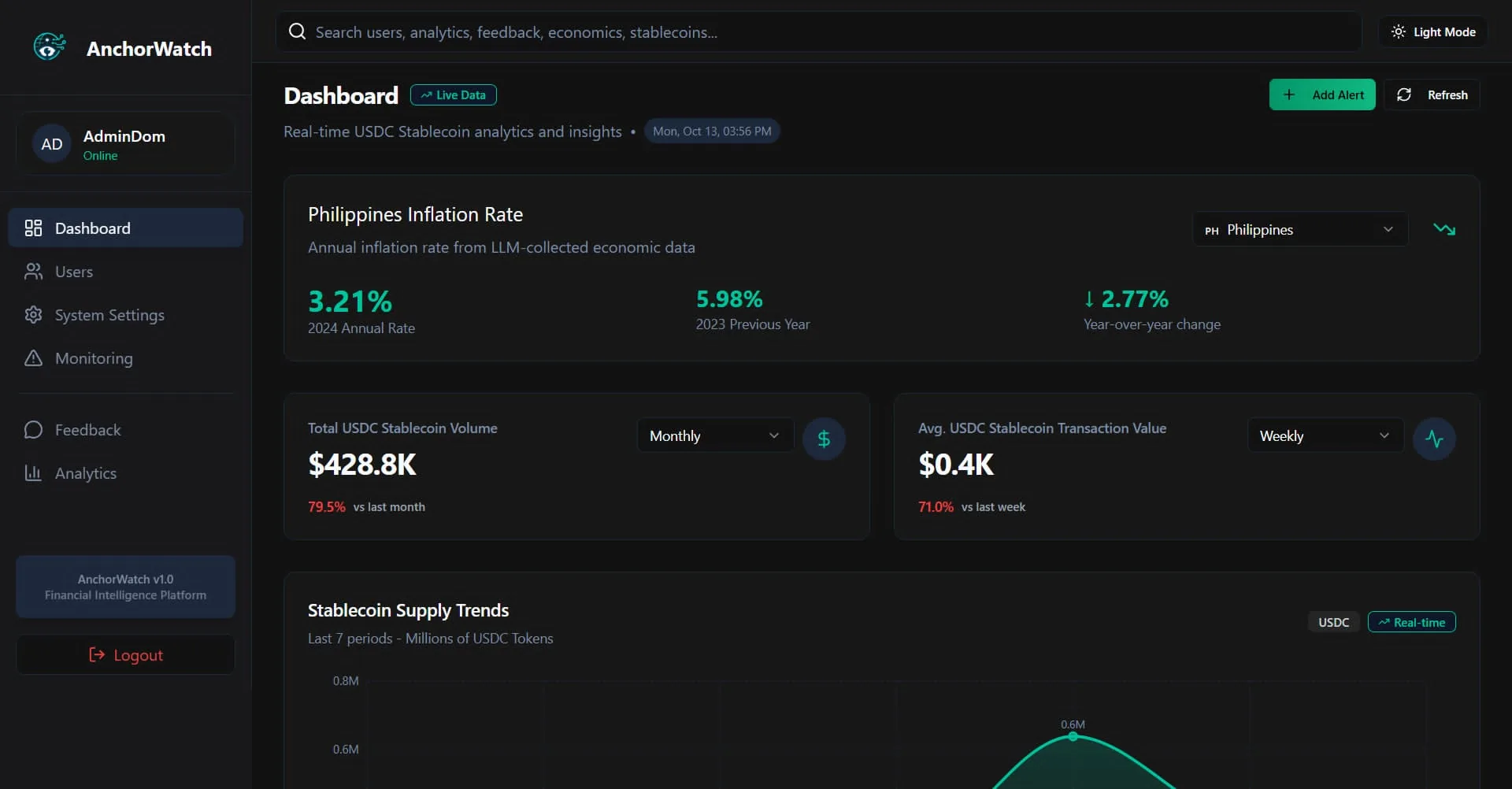
Task: Click the AnchorWatch logo icon
Action: pyautogui.click(x=50, y=47)
